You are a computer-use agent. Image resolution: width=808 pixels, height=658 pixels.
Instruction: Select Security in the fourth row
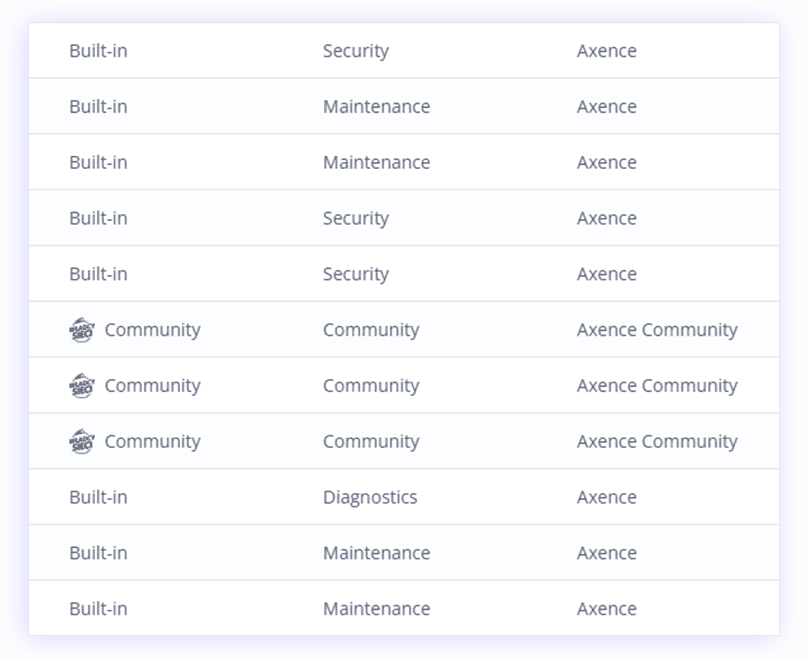coord(356,218)
